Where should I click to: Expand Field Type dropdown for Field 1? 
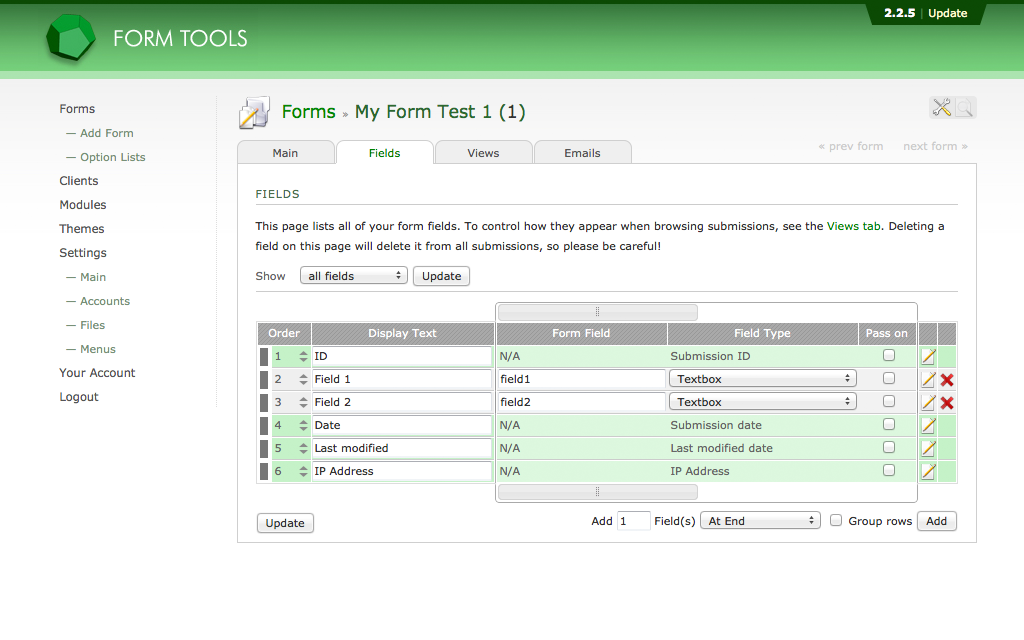pos(763,379)
